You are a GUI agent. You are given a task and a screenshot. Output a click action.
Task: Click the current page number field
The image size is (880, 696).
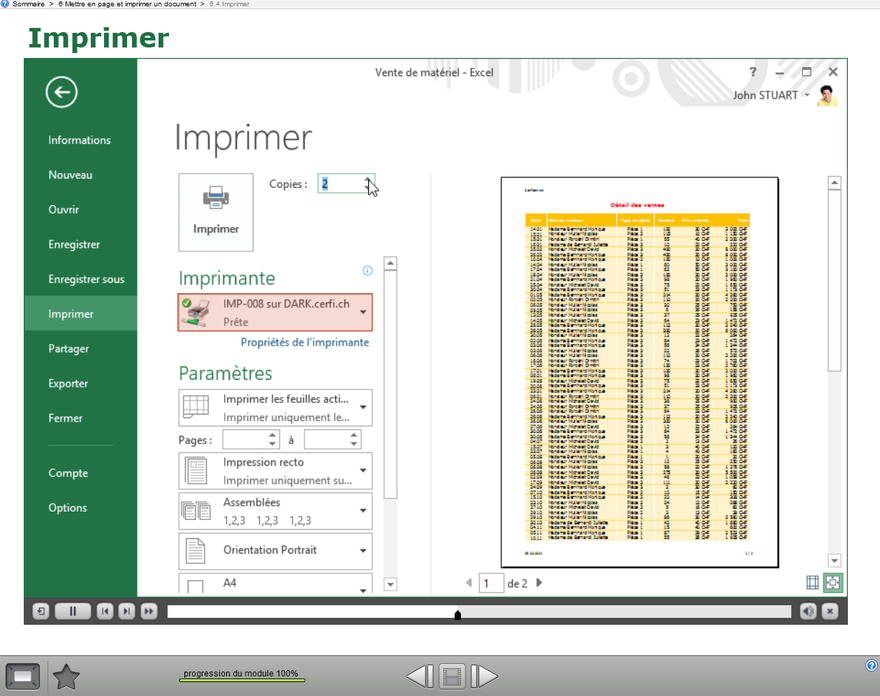coord(490,583)
